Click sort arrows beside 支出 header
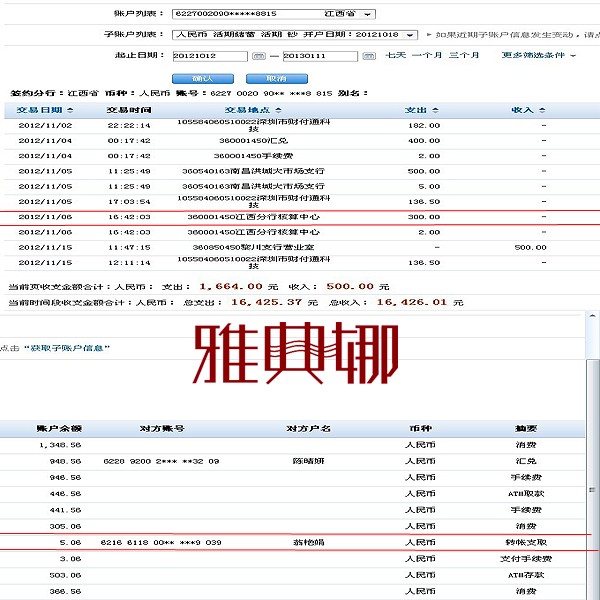Image resolution: width=600 pixels, height=600 pixels. (x=435, y=110)
